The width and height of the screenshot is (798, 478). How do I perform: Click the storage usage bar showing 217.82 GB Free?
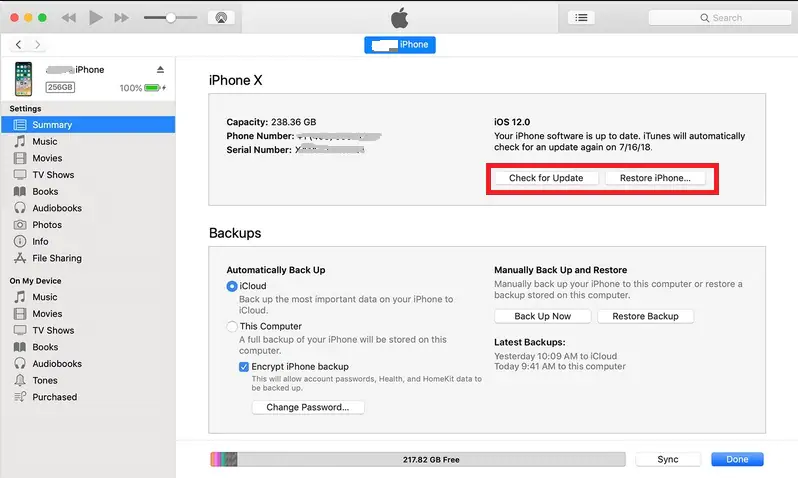tap(418, 459)
